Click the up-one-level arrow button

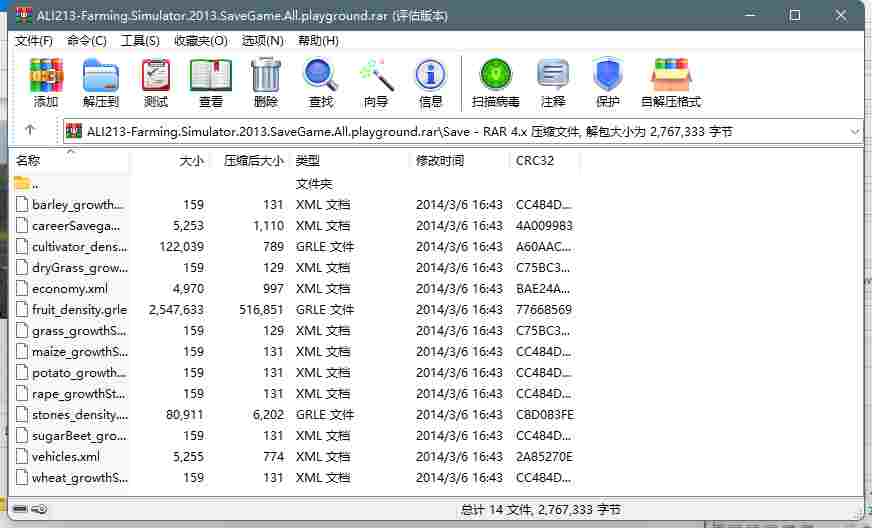(x=30, y=130)
